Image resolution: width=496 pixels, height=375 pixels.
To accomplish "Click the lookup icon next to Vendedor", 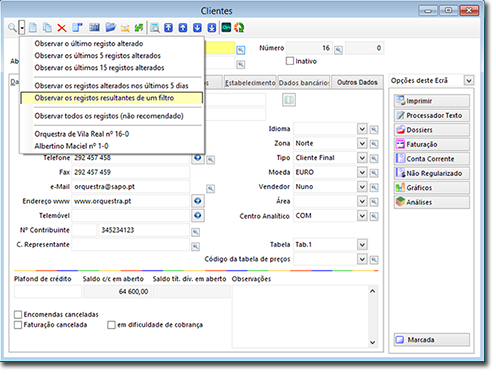I will tap(374, 187).
